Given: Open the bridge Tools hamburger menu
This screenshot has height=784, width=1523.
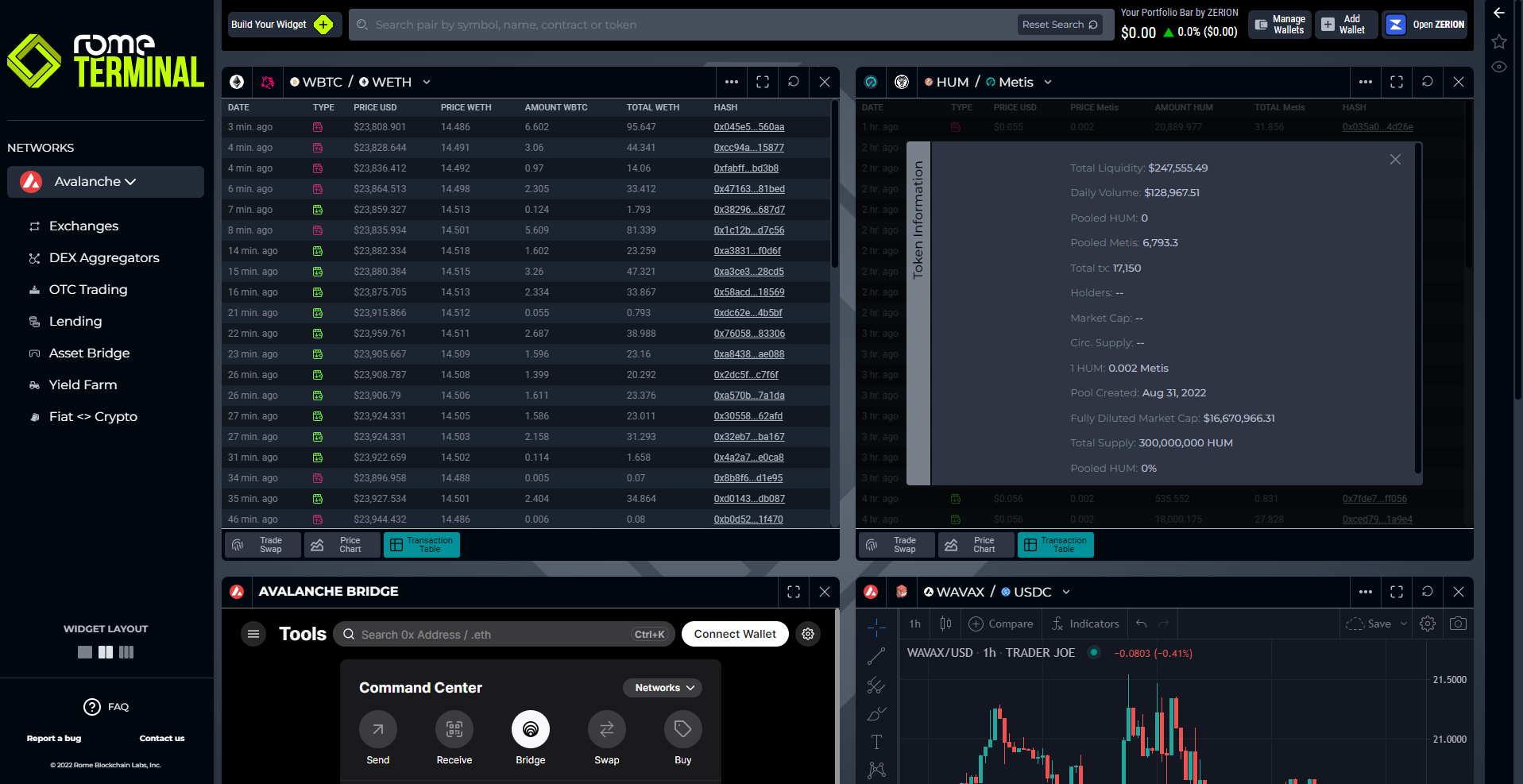Looking at the screenshot, I should (x=253, y=634).
